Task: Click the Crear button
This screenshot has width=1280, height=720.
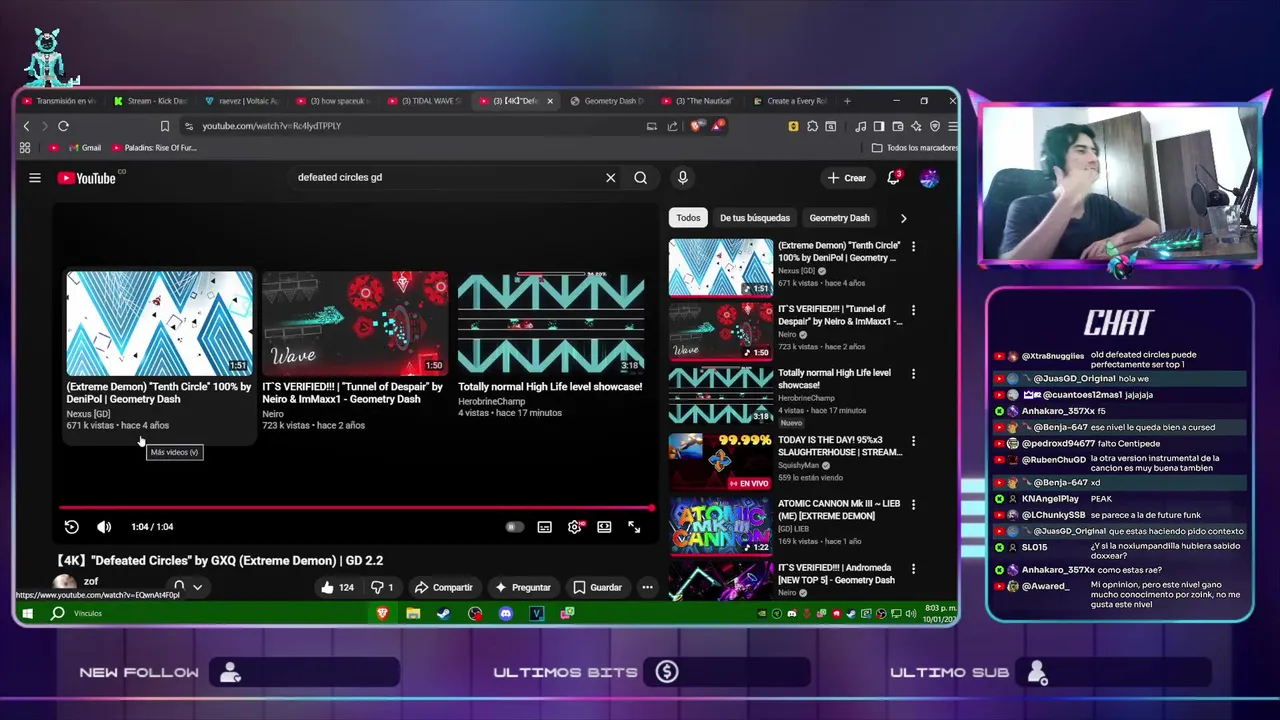Action: pyautogui.click(x=846, y=178)
